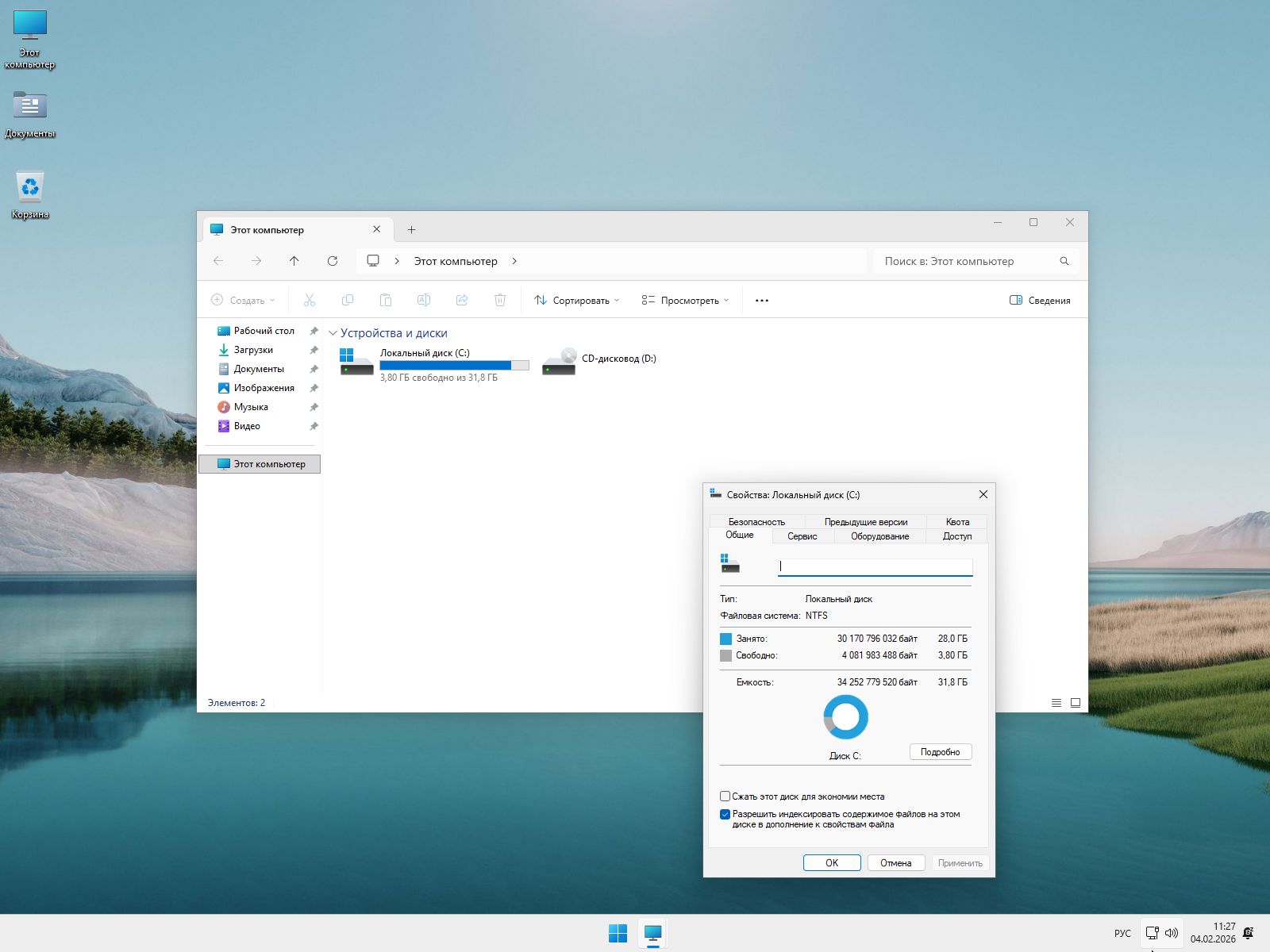Click the Windows Start button on taskbar
The height and width of the screenshot is (952, 1270).
618,933
